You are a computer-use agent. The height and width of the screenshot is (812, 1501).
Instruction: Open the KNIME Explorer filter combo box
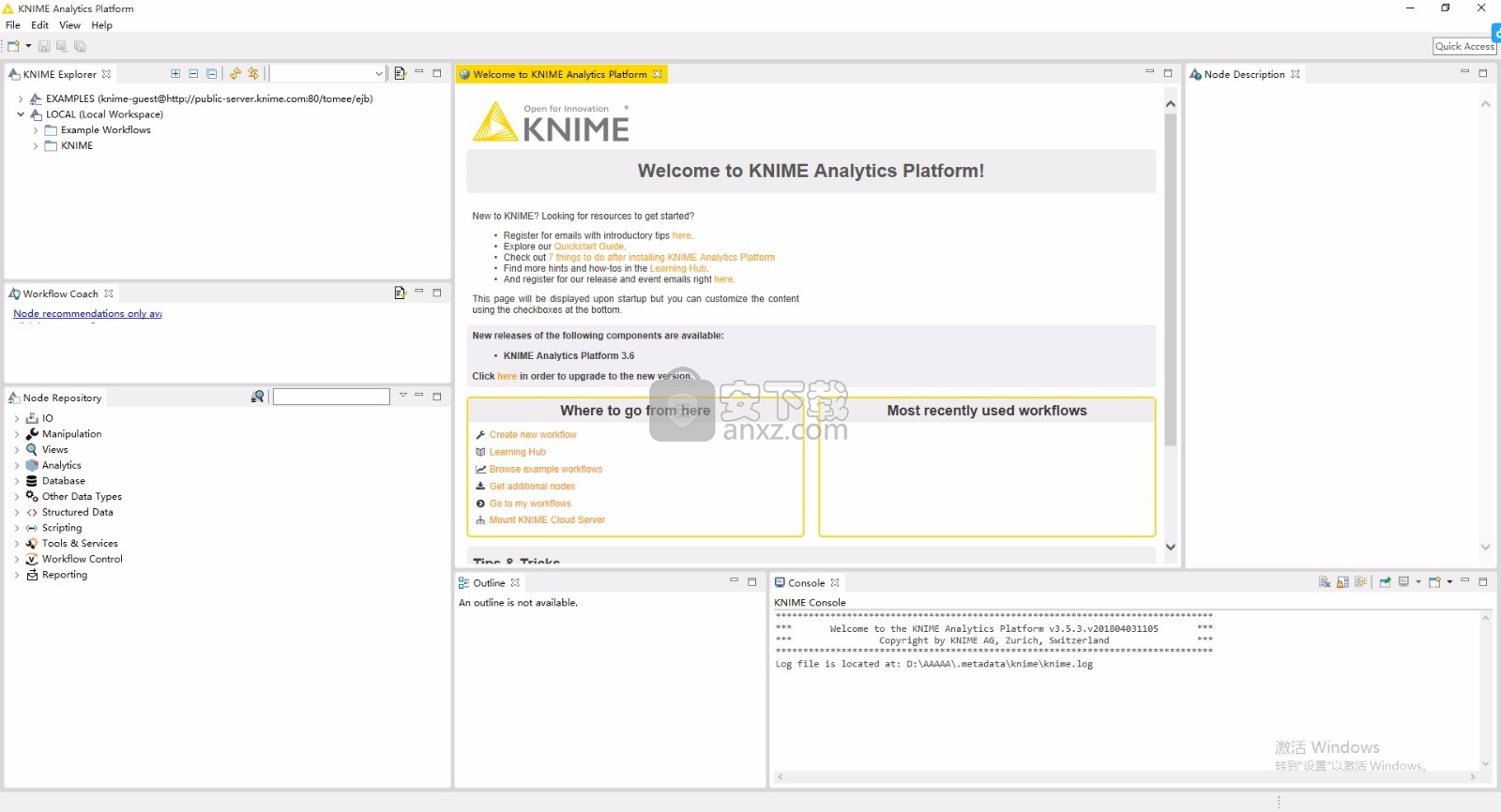tap(328, 73)
